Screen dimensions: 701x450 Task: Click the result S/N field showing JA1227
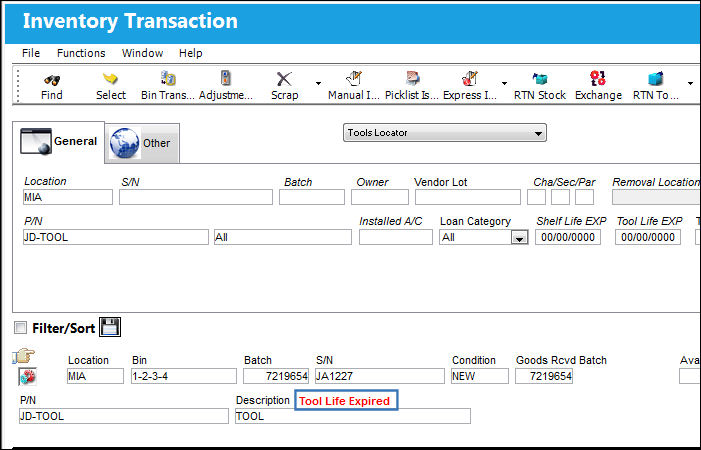click(x=380, y=376)
